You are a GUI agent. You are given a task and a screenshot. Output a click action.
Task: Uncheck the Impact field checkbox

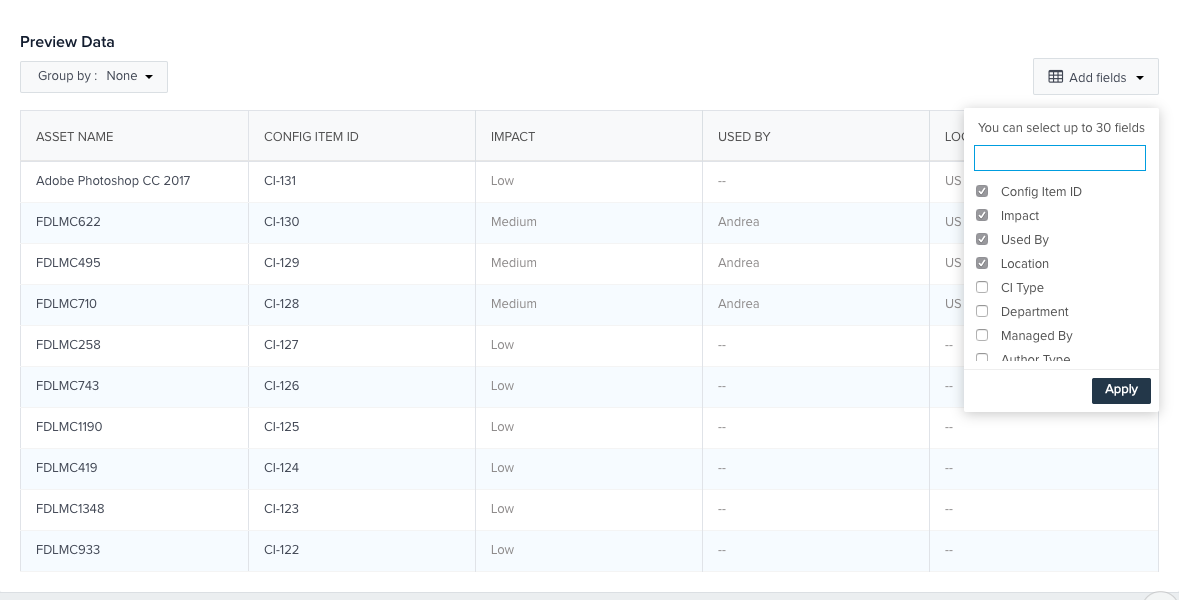click(982, 215)
